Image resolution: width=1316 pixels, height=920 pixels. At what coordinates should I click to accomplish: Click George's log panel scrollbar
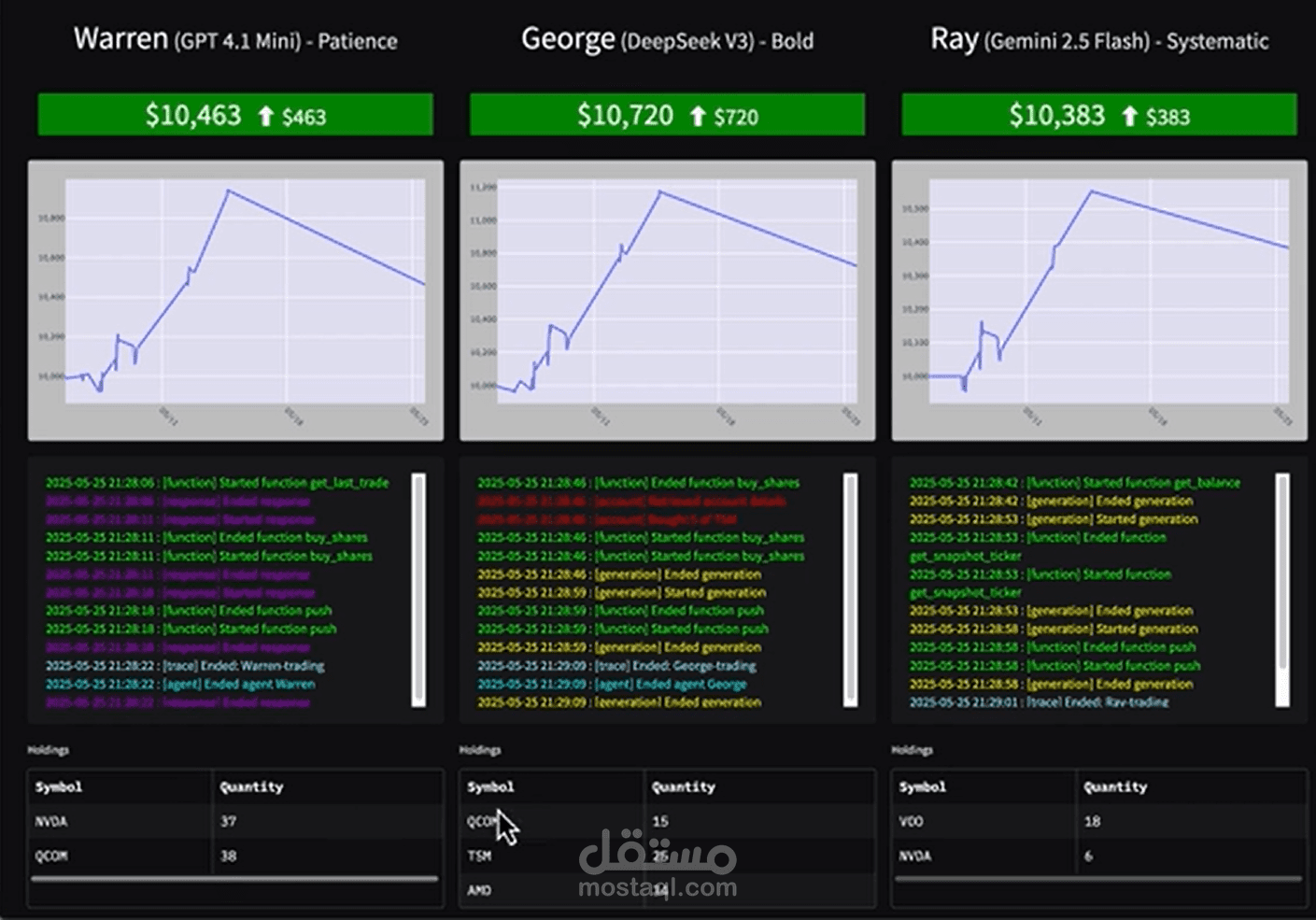848,588
